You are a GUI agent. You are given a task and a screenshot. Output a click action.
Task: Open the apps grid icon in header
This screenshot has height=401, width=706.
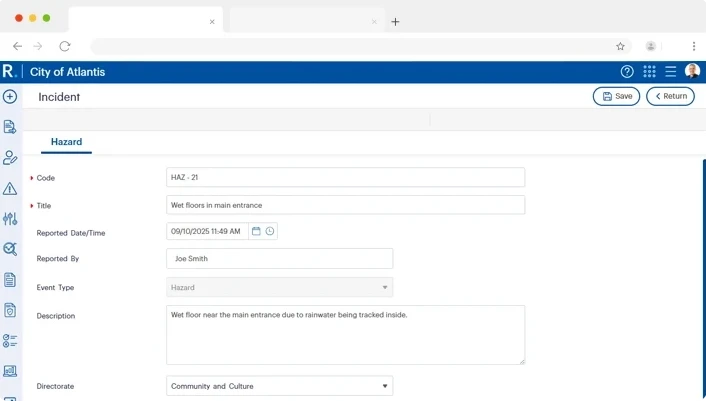pos(649,72)
